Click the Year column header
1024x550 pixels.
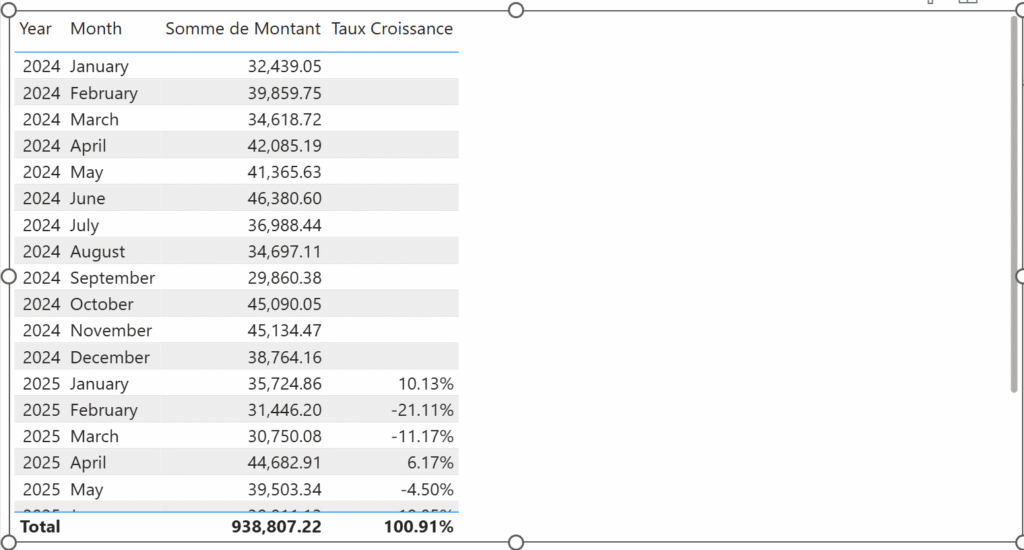pos(35,29)
